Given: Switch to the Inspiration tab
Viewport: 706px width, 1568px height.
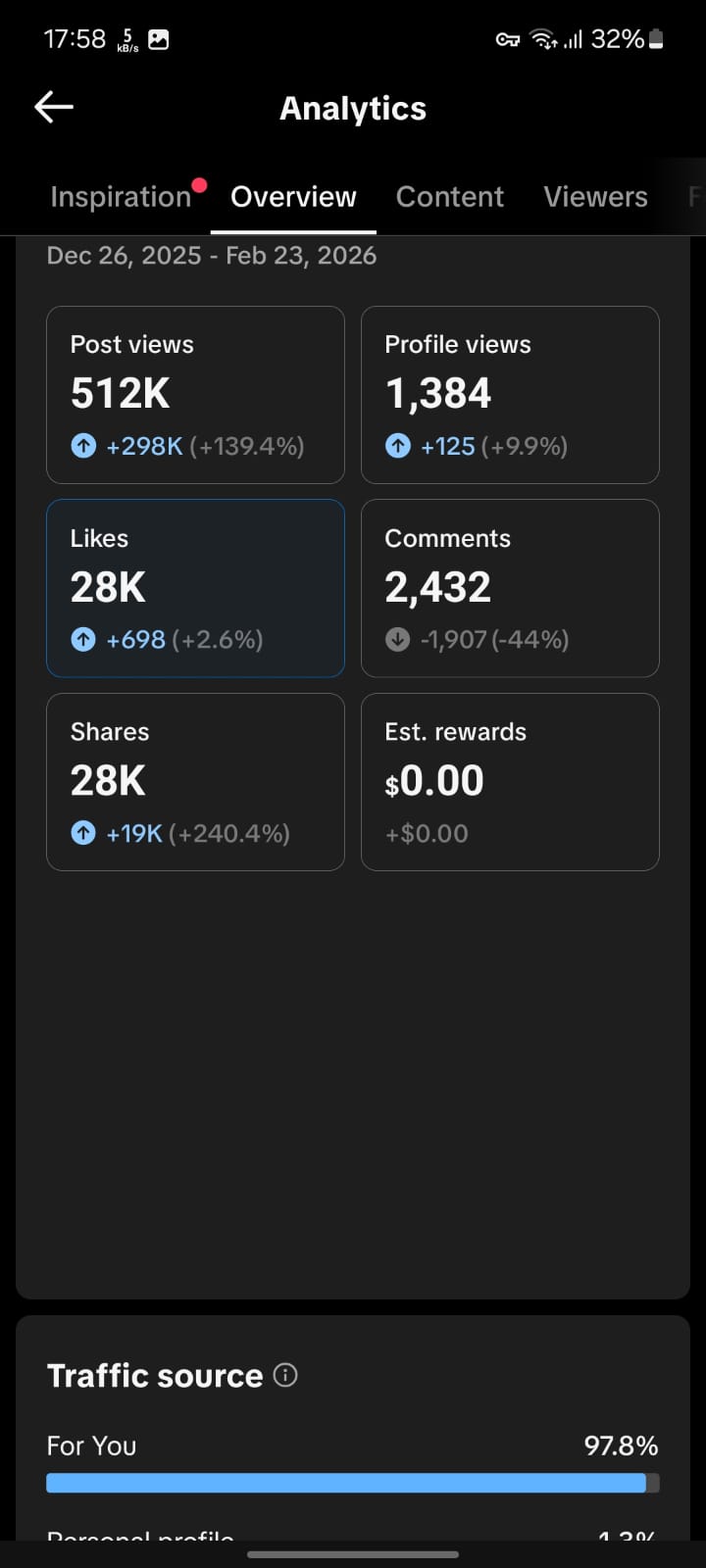Looking at the screenshot, I should [121, 197].
